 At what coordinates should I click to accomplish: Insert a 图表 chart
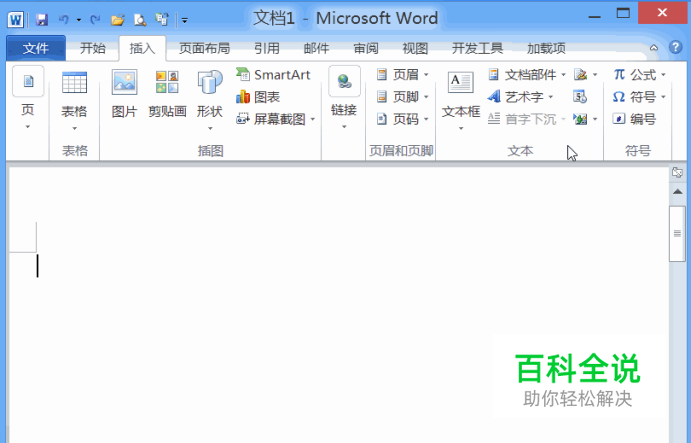[x=258, y=97]
